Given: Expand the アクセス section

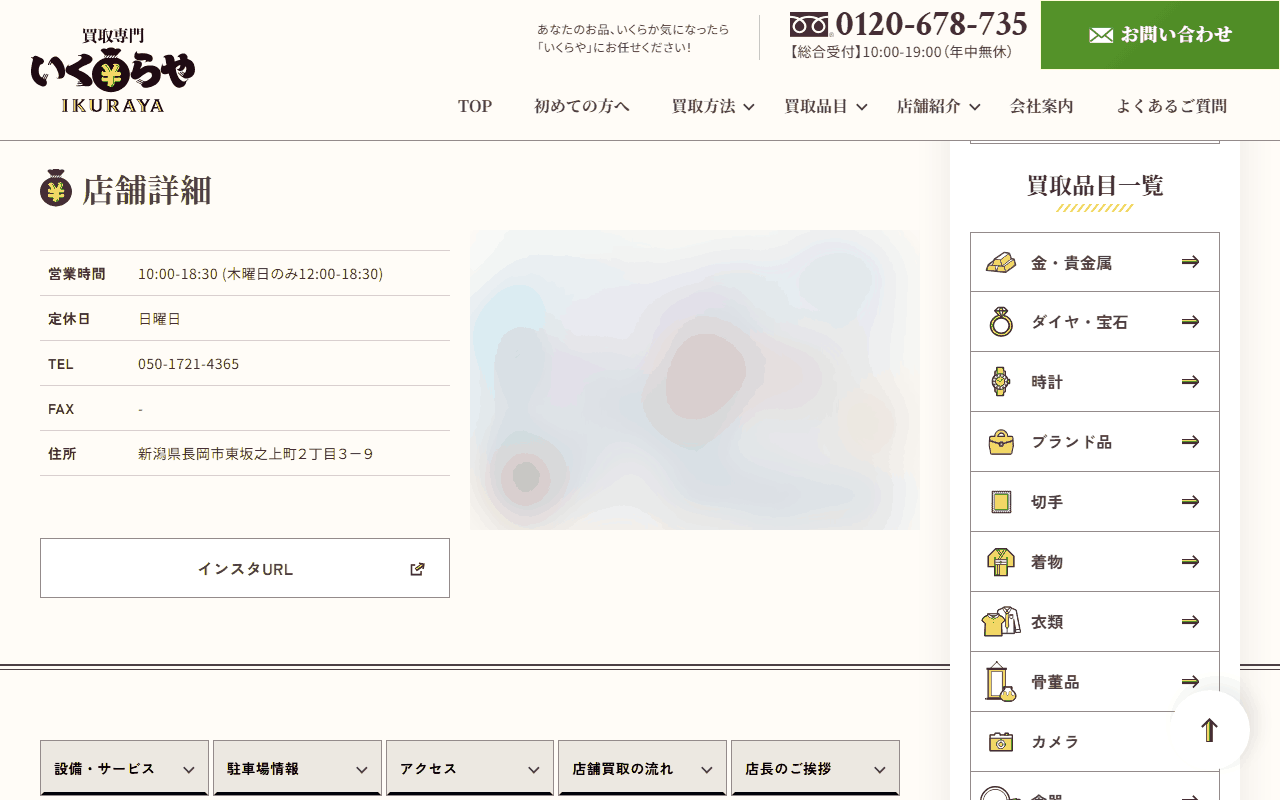Looking at the screenshot, I should click(x=470, y=768).
